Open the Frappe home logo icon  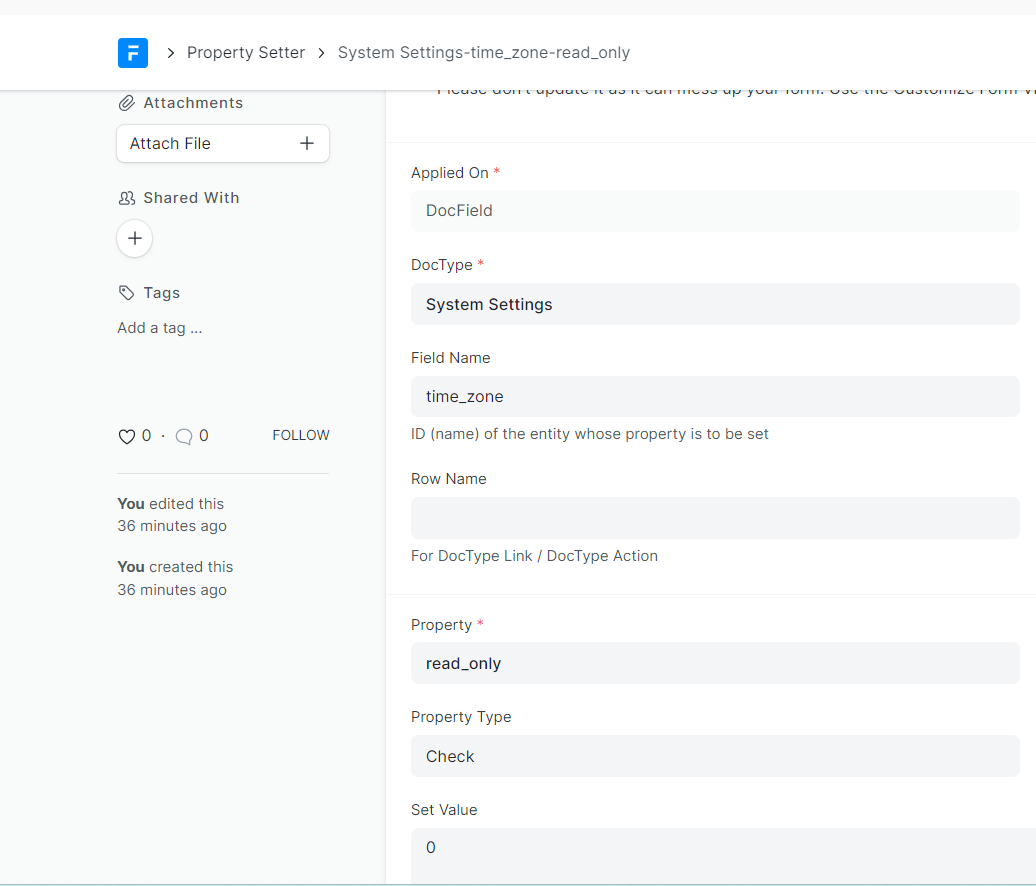coord(133,53)
